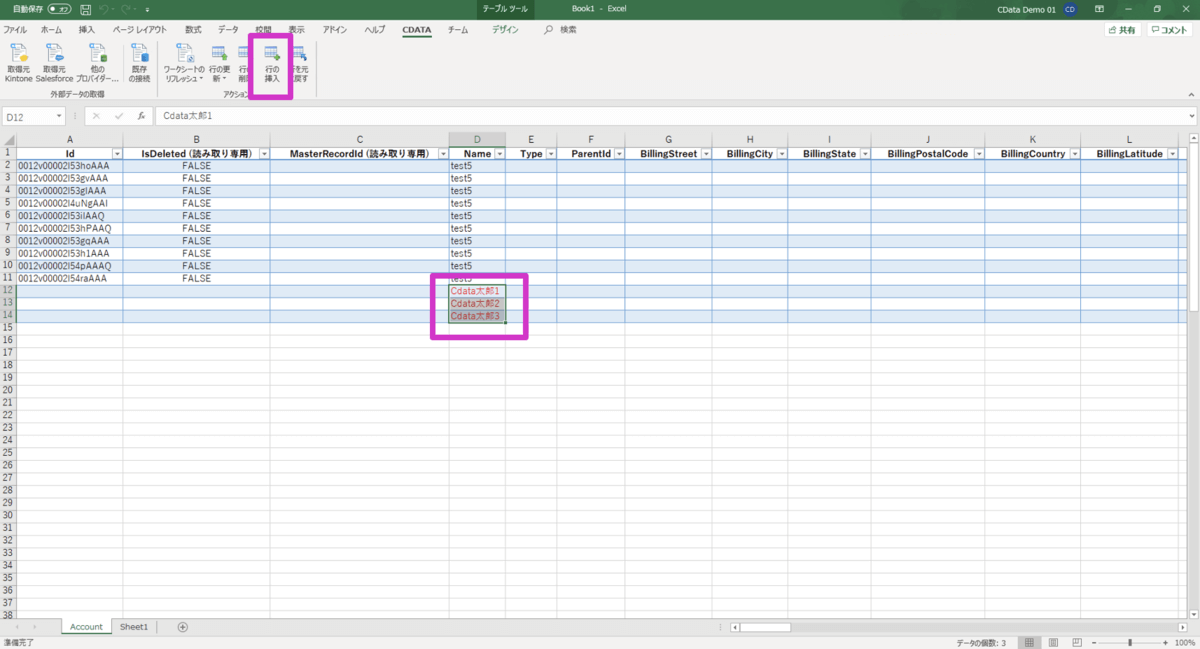Switch to Normal view in status bar
Viewport: 1200px width, 649px height.
(1030, 642)
